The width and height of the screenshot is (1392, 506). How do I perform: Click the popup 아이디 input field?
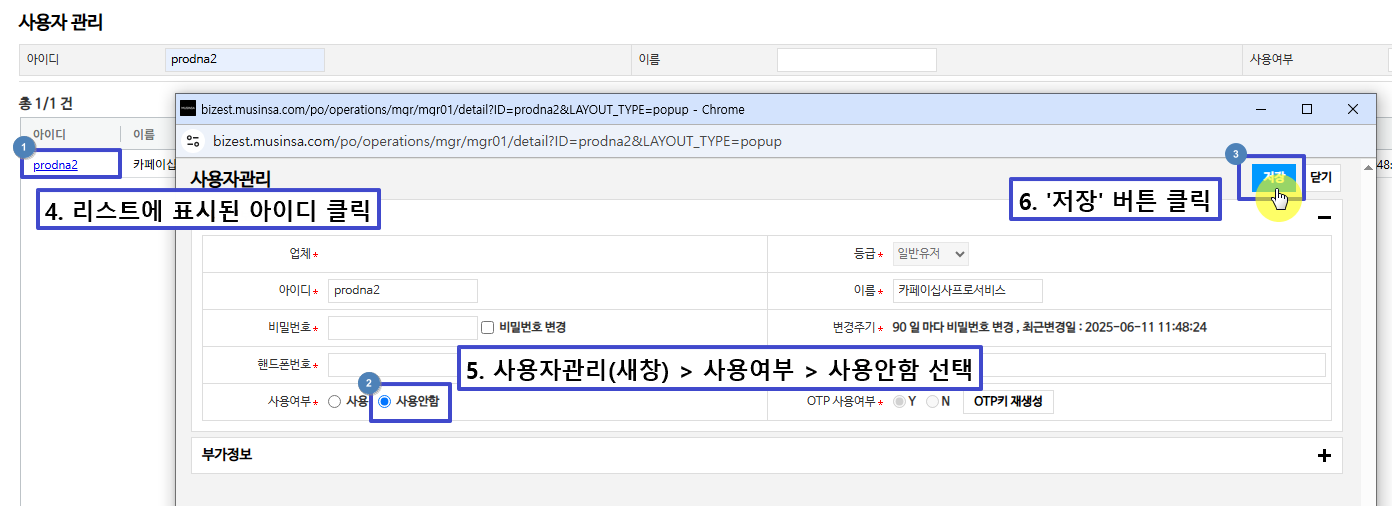(403, 291)
